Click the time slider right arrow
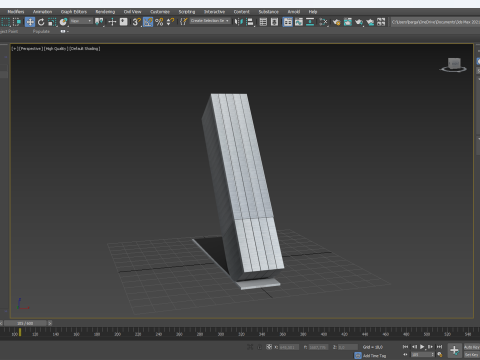 tap(50, 323)
